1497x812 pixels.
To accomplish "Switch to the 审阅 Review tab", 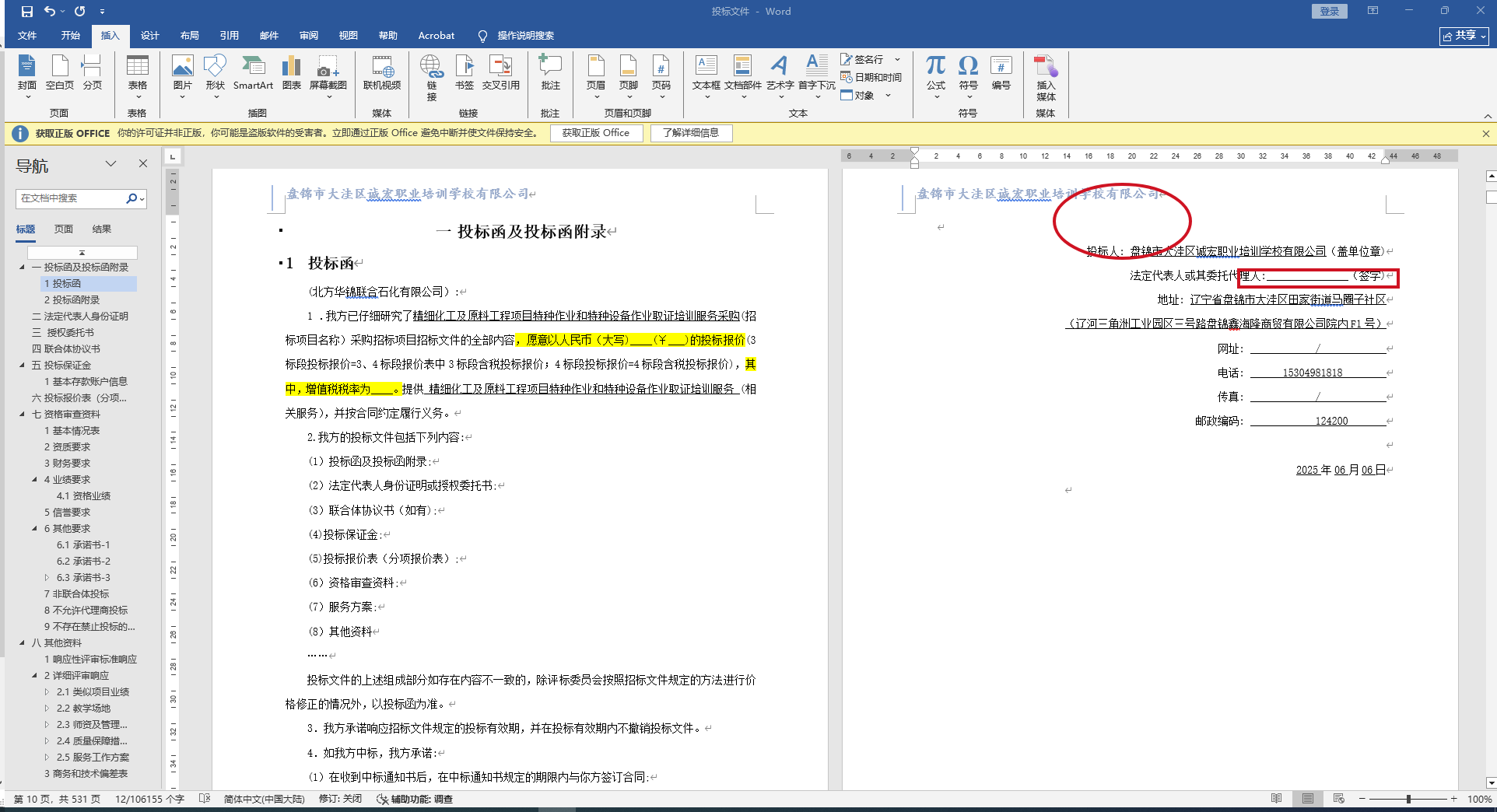I will tap(309, 36).
